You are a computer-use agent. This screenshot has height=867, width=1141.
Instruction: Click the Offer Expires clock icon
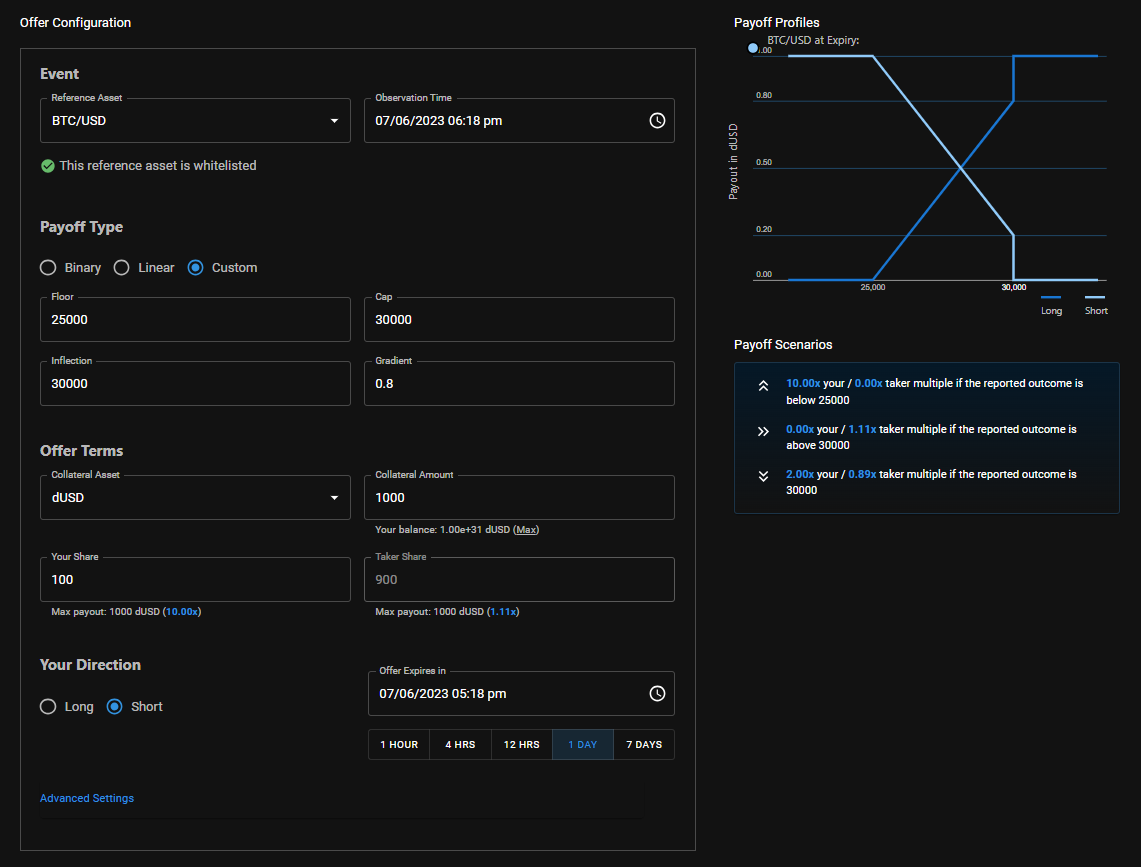[x=657, y=693]
